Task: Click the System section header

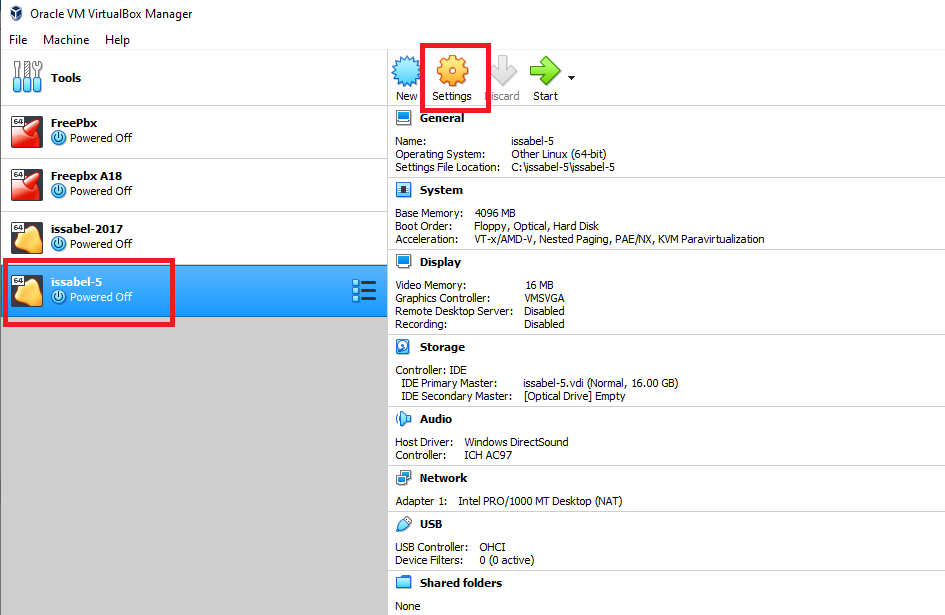Action: click(x=441, y=190)
